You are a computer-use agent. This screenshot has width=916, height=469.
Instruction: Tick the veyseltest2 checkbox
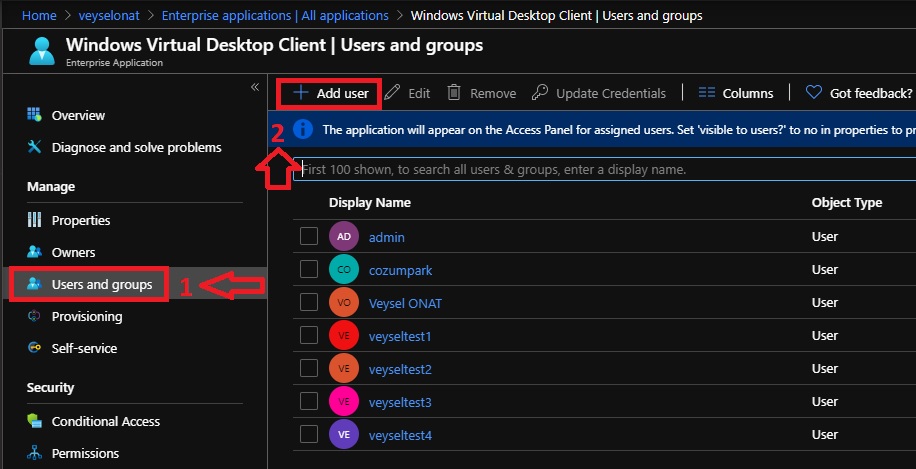point(308,368)
